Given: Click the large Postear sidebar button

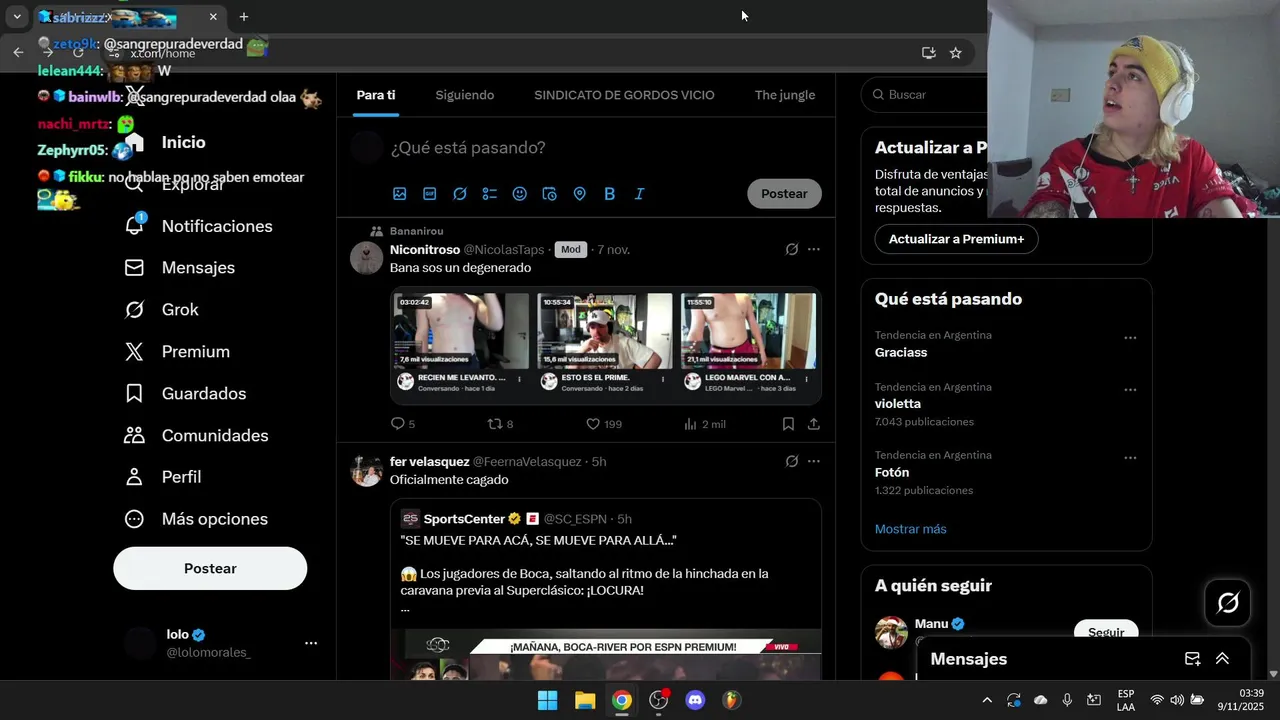Looking at the screenshot, I should [x=210, y=568].
